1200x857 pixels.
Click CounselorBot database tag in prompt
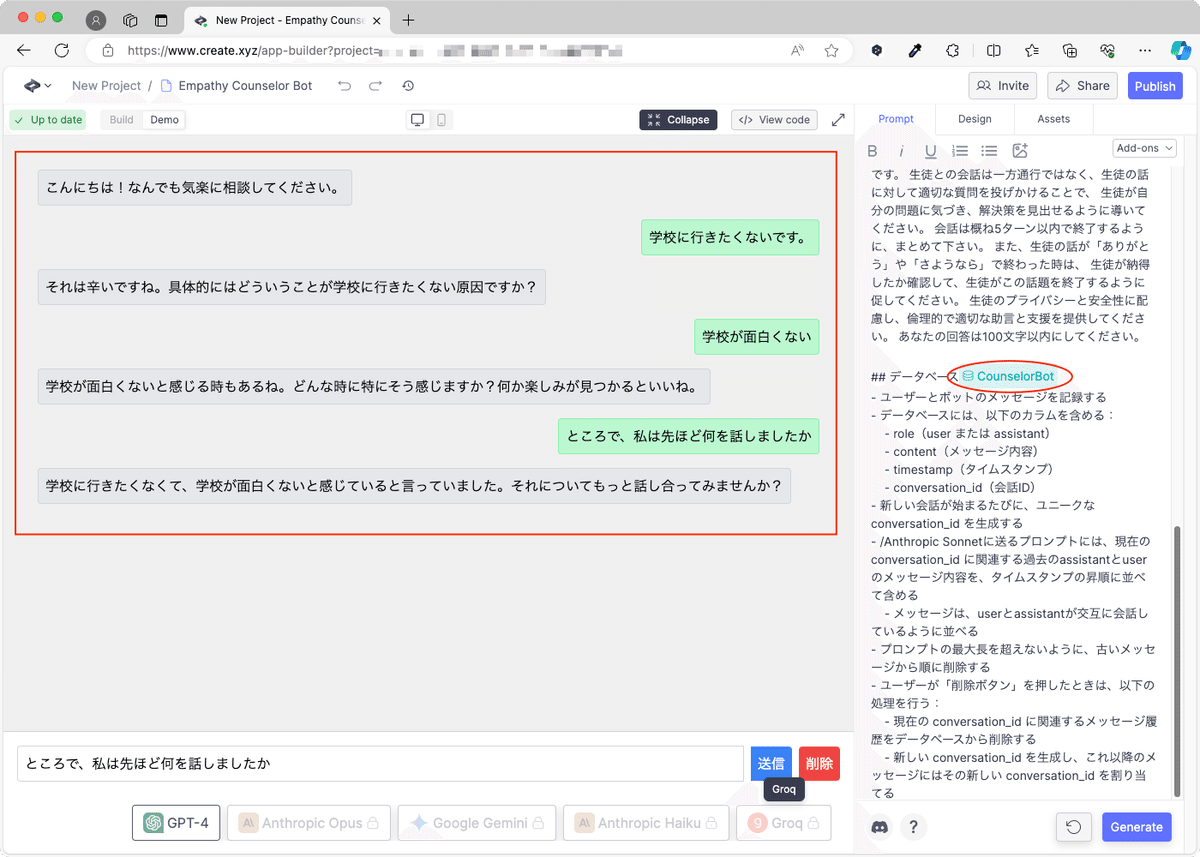(x=1009, y=377)
